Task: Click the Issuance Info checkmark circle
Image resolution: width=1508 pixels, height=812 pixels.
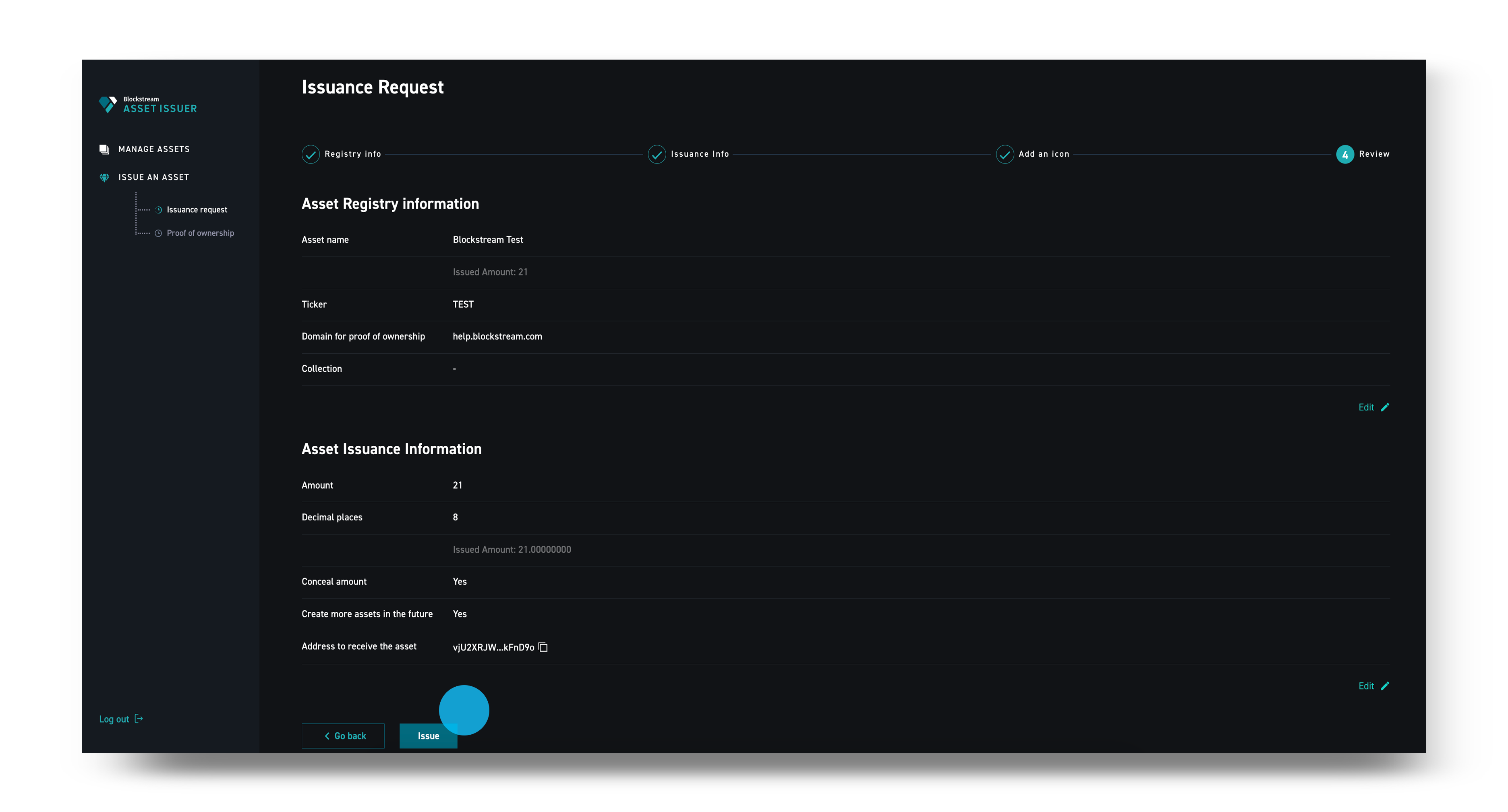Action: [x=656, y=155]
